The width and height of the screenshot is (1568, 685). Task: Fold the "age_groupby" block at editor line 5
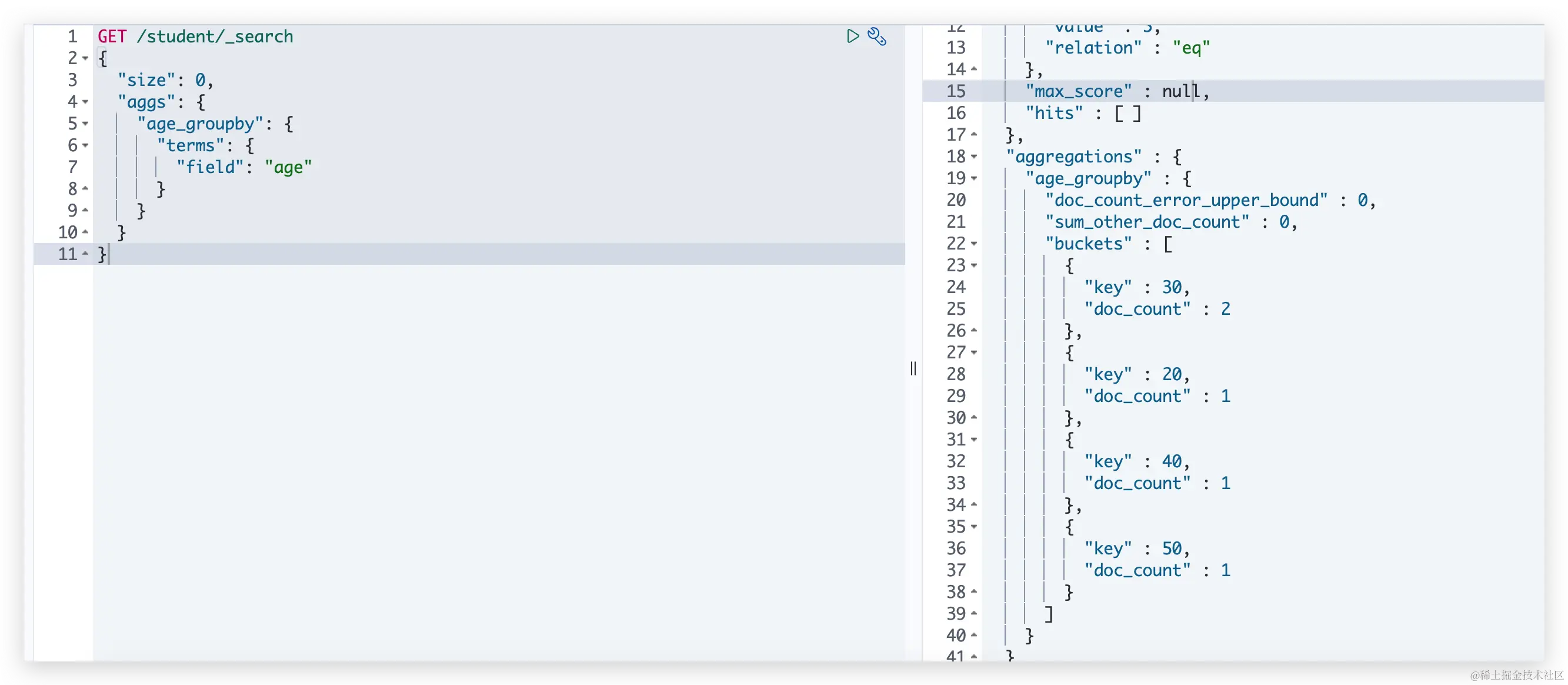pyautogui.click(x=85, y=124)
